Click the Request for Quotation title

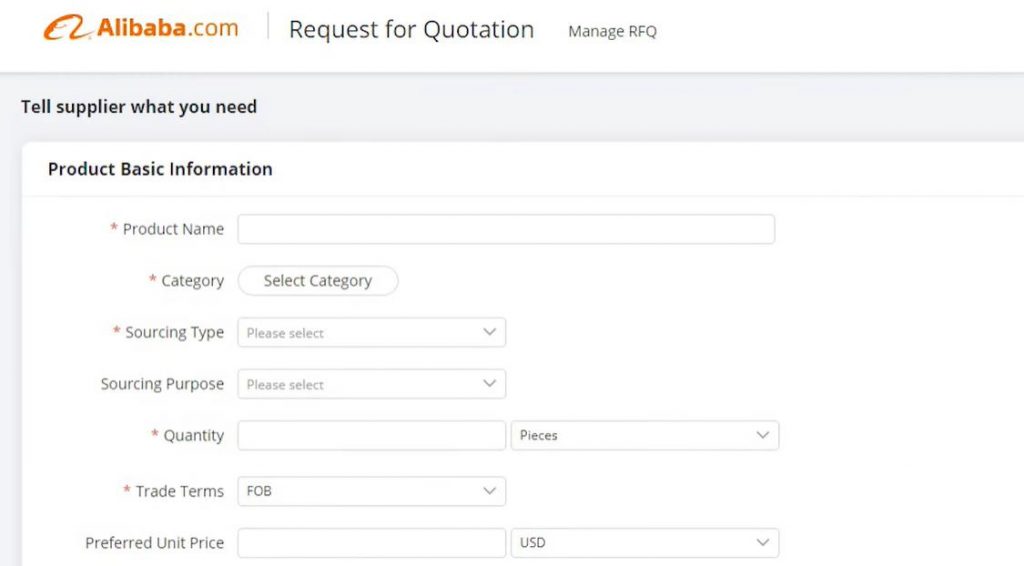[411, 30]
